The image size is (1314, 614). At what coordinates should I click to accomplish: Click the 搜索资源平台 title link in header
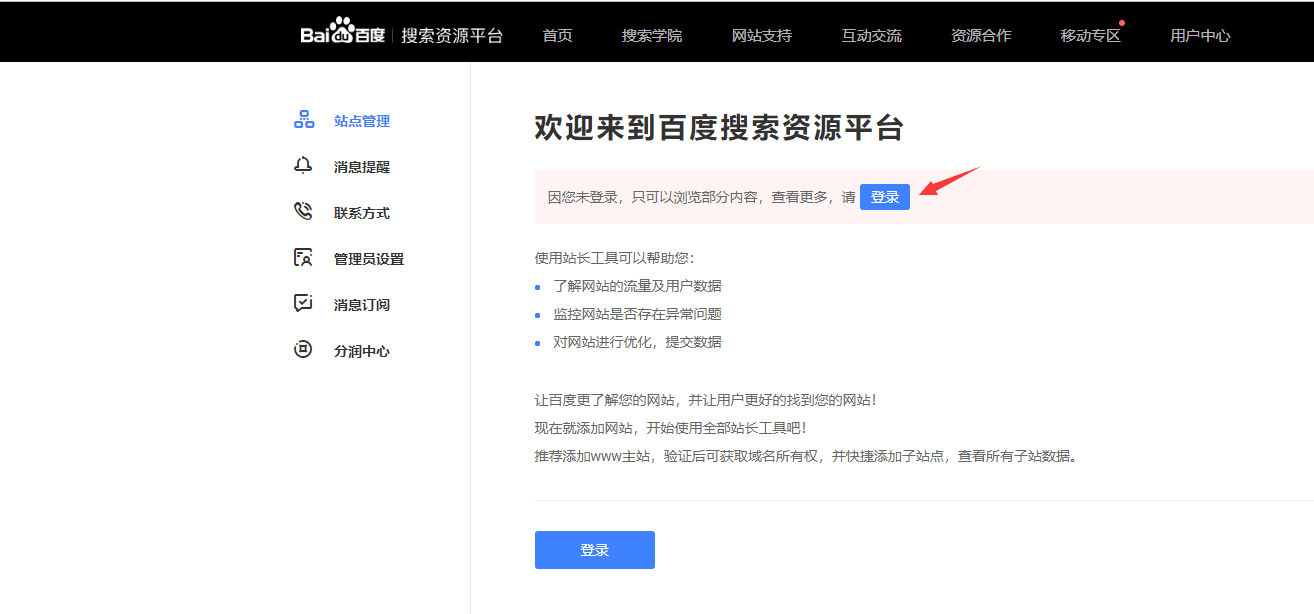point(452,36)
